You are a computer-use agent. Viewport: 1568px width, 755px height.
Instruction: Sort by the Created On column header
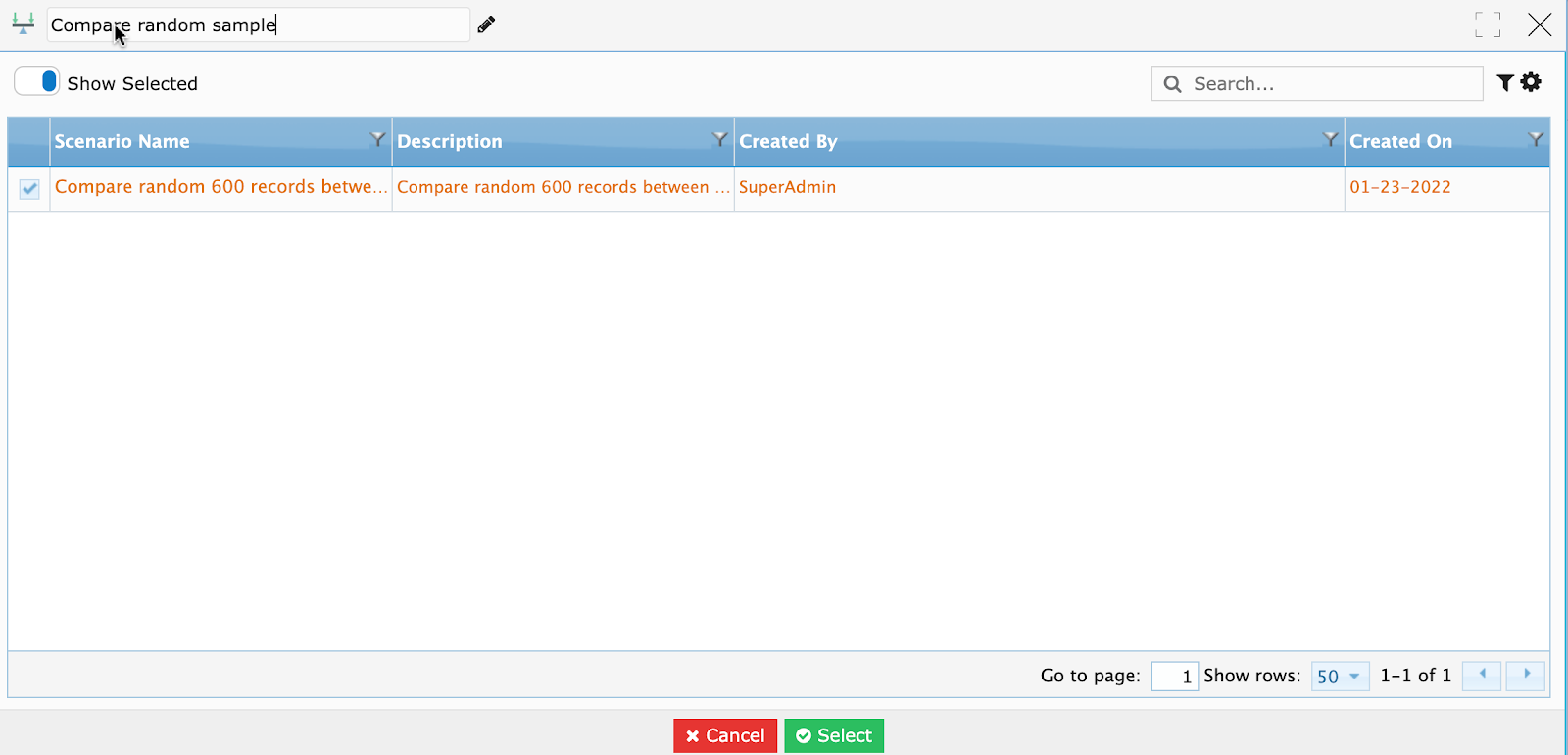pos(1400,141)
